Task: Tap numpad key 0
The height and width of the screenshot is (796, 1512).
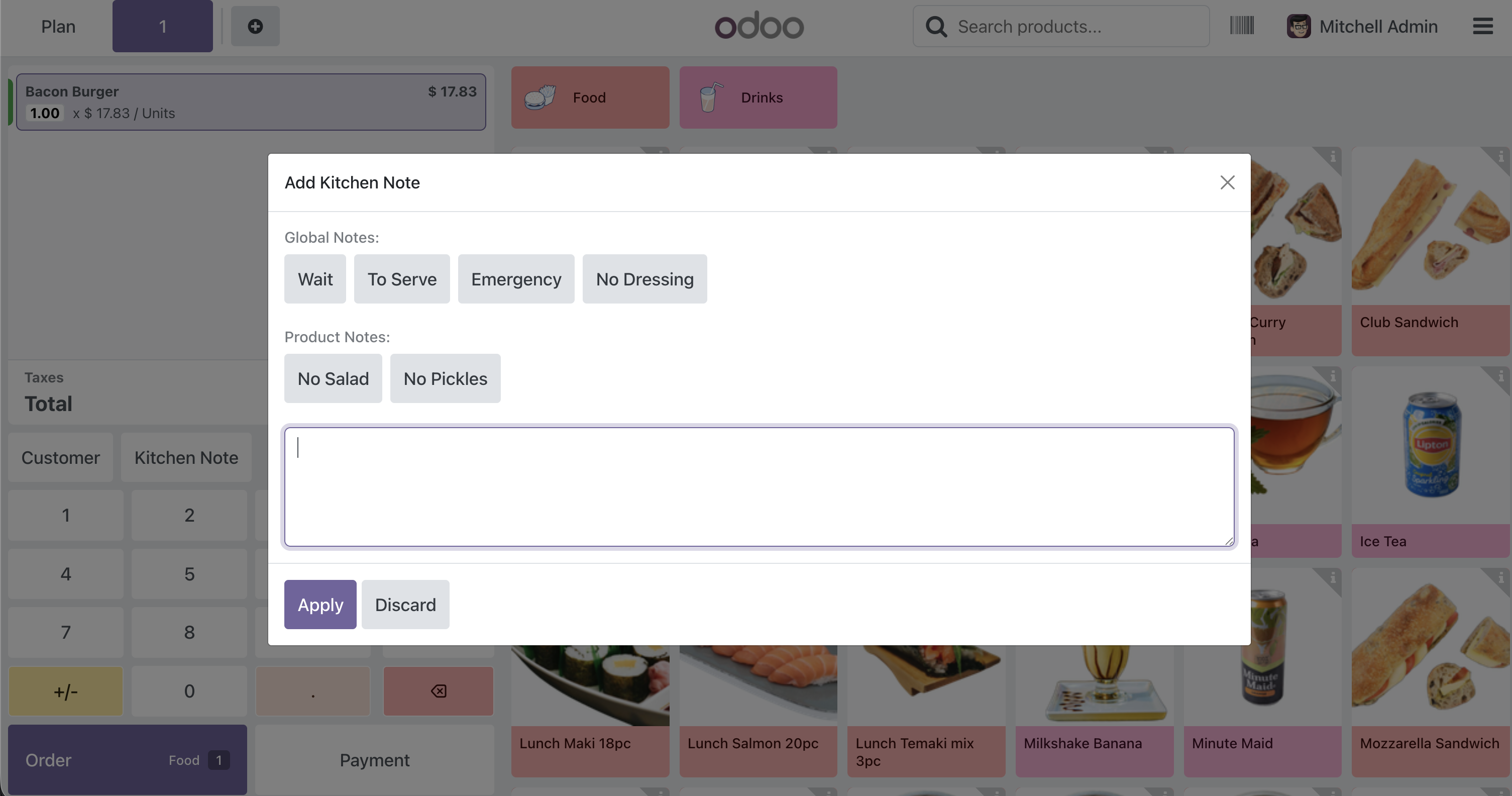Action: [x=189, y=691]
